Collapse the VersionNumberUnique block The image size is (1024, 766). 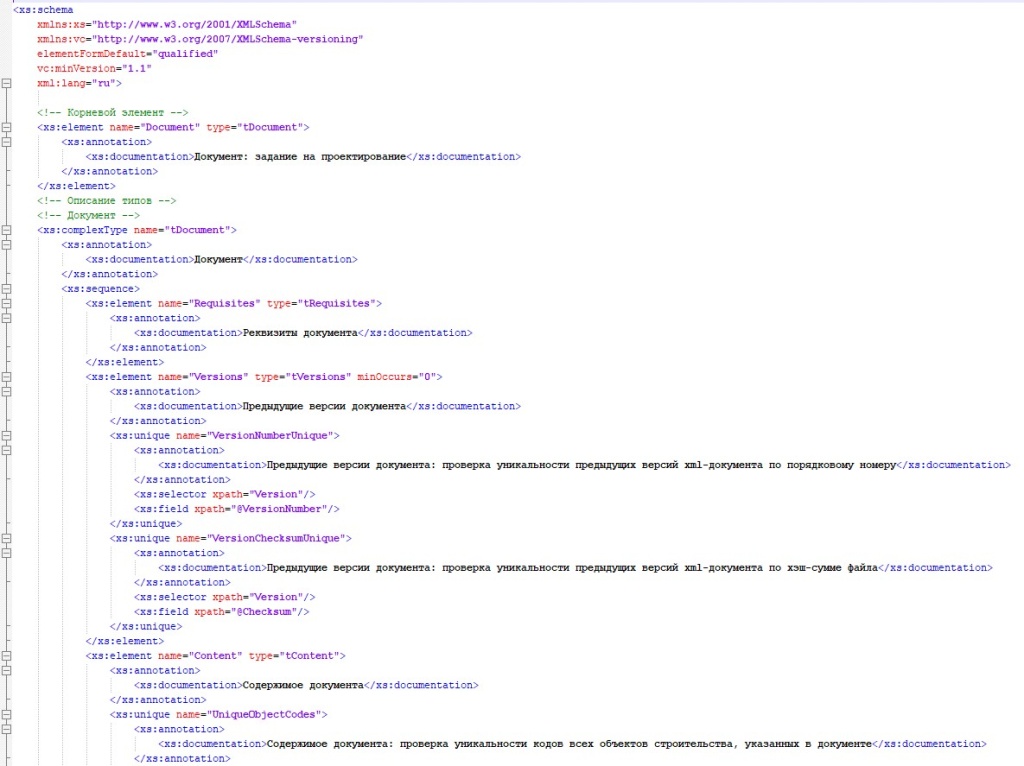pos(7,436)
